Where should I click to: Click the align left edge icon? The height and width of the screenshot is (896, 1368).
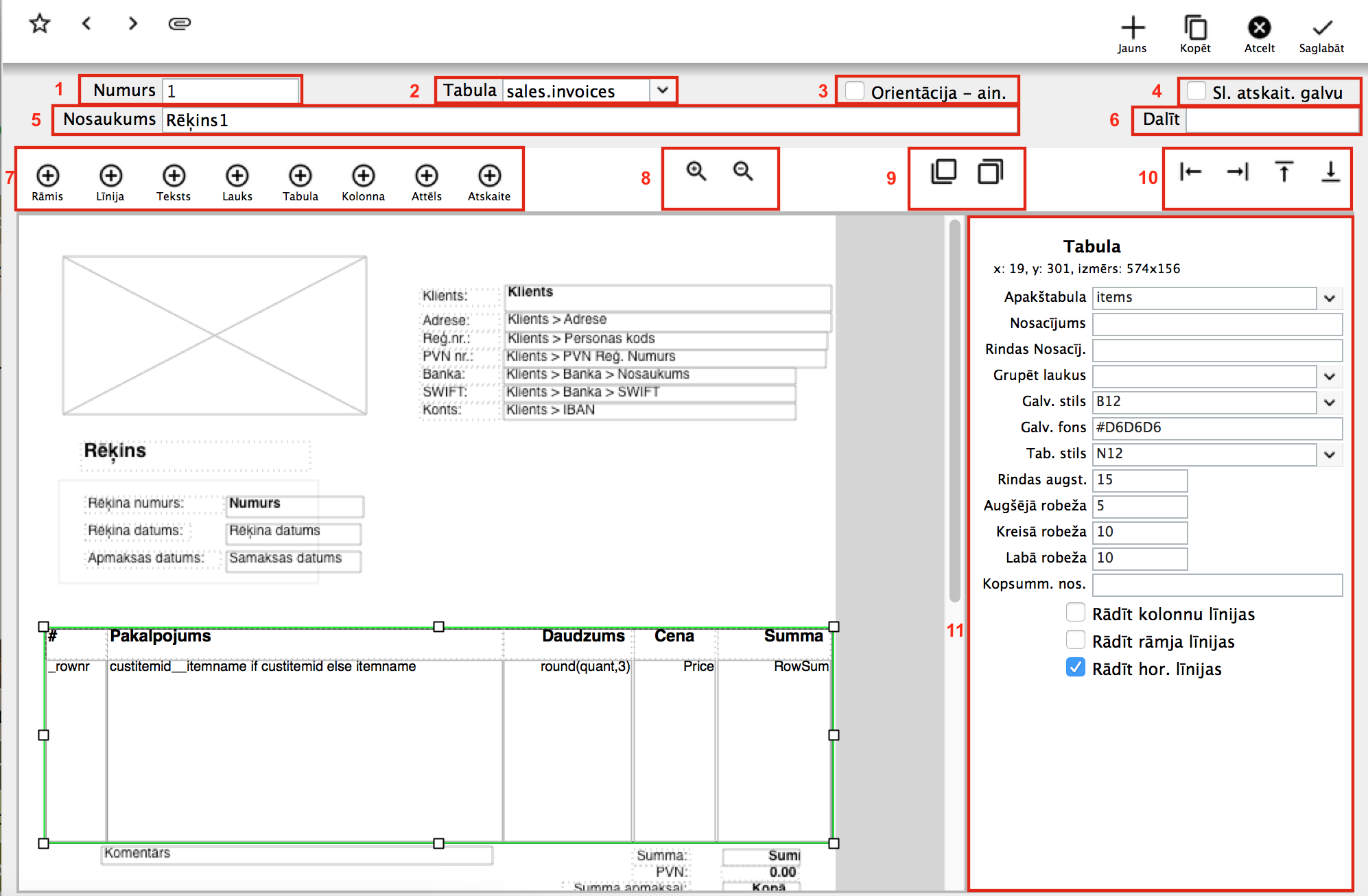(x=1190, y=172)
